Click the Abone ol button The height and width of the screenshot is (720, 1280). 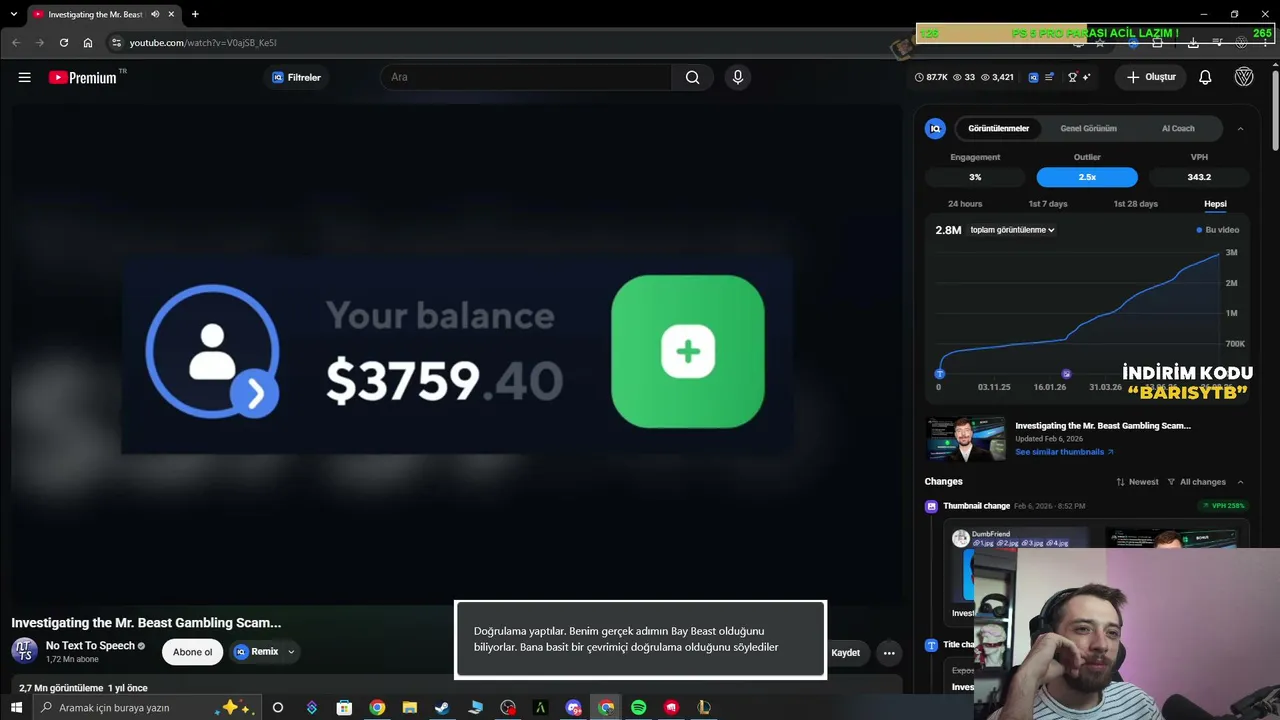(x=193, y=652)
